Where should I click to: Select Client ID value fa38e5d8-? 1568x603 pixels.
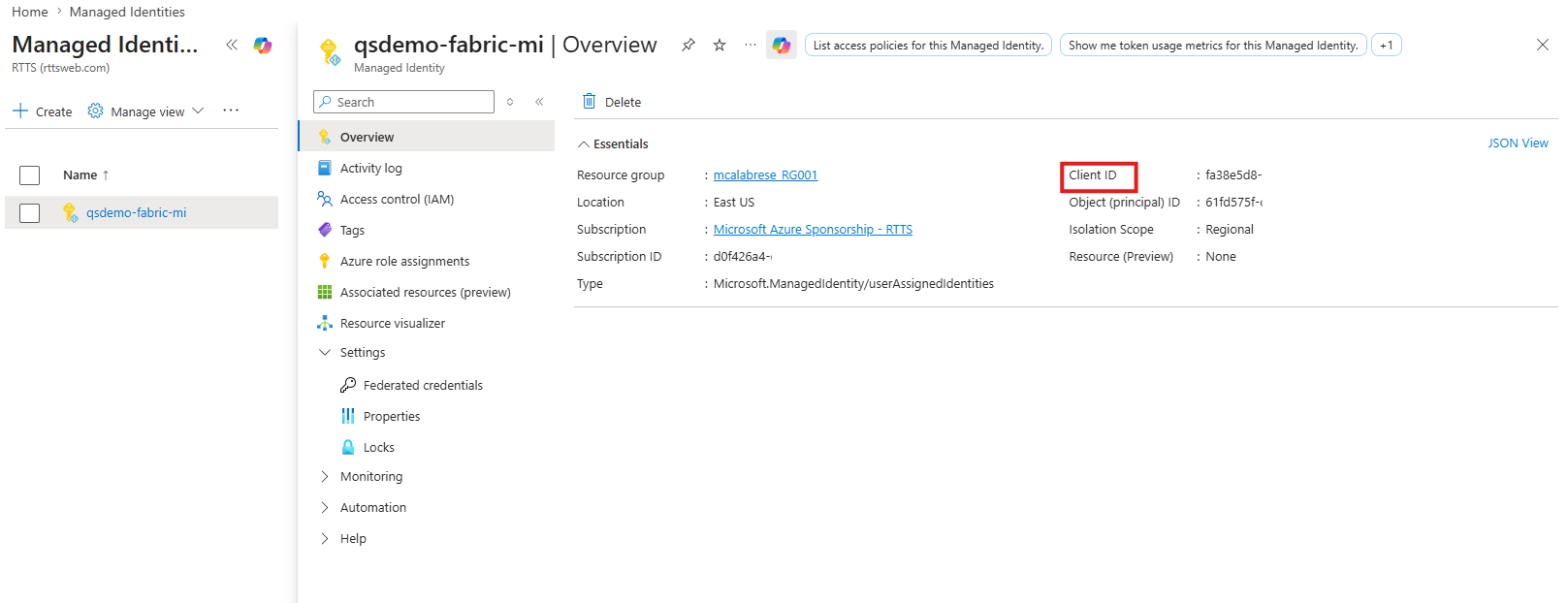pos(1233,175)
